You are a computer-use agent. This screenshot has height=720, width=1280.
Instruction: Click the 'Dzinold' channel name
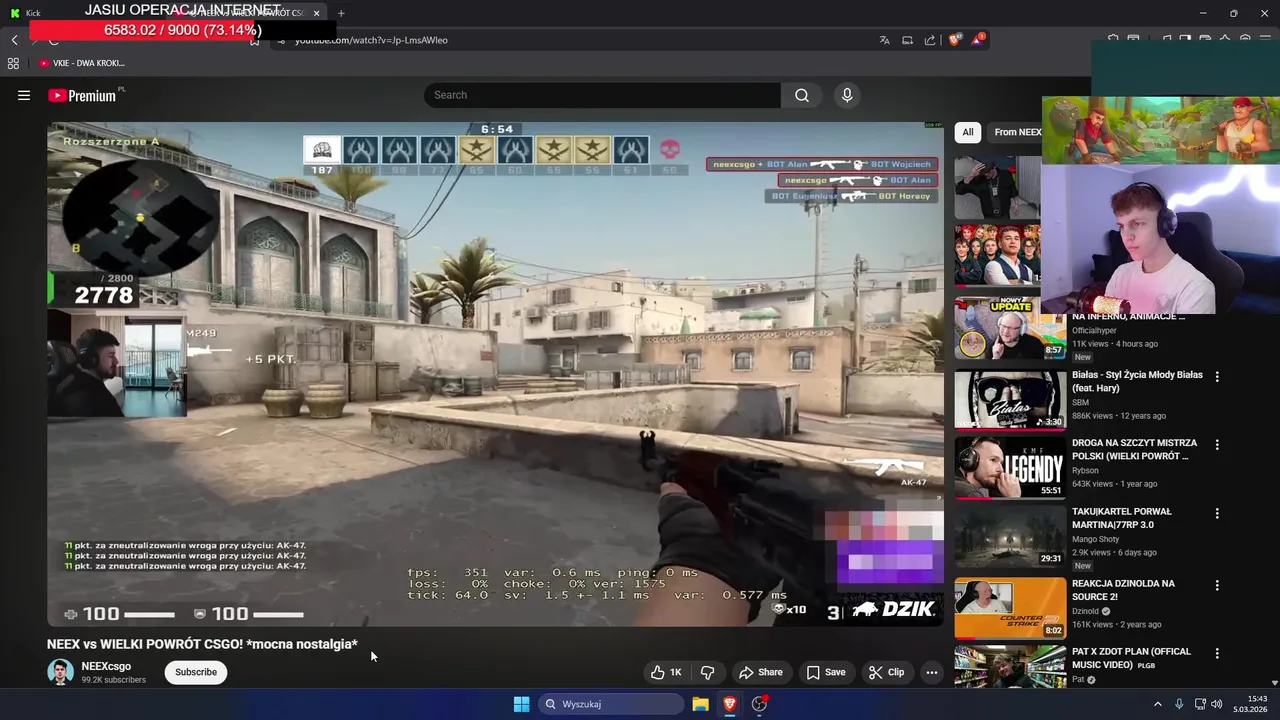1085,611
